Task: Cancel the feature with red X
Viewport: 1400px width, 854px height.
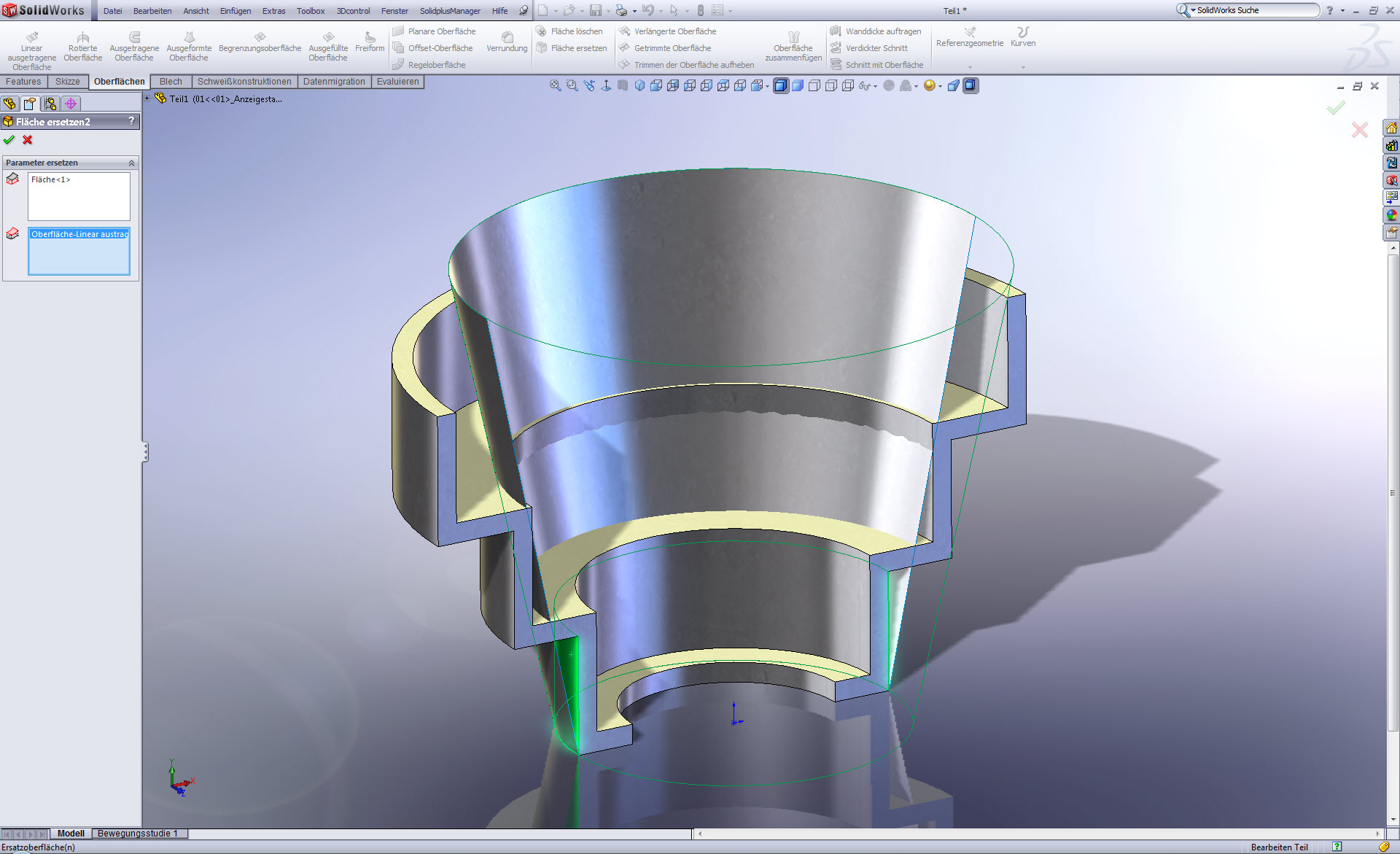Action: pyautogui.click(x=28, y=140)
